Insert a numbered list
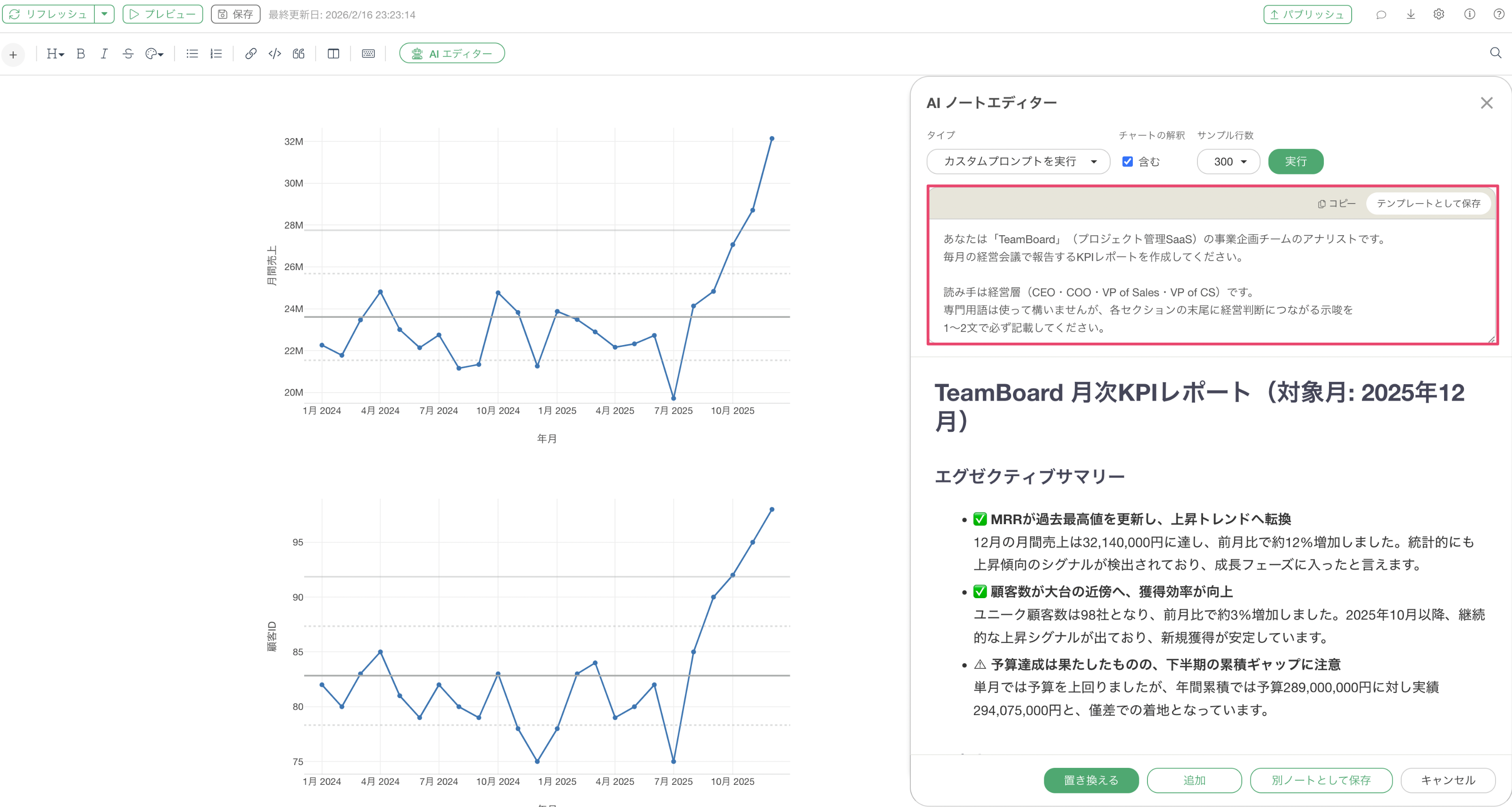This screenshot has height=807, width=1512. [216, 54]
